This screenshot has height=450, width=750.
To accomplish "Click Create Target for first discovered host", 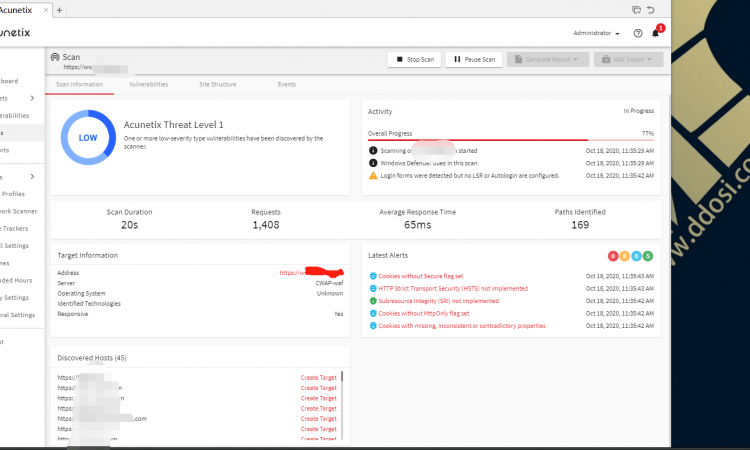I will point(319,378).
